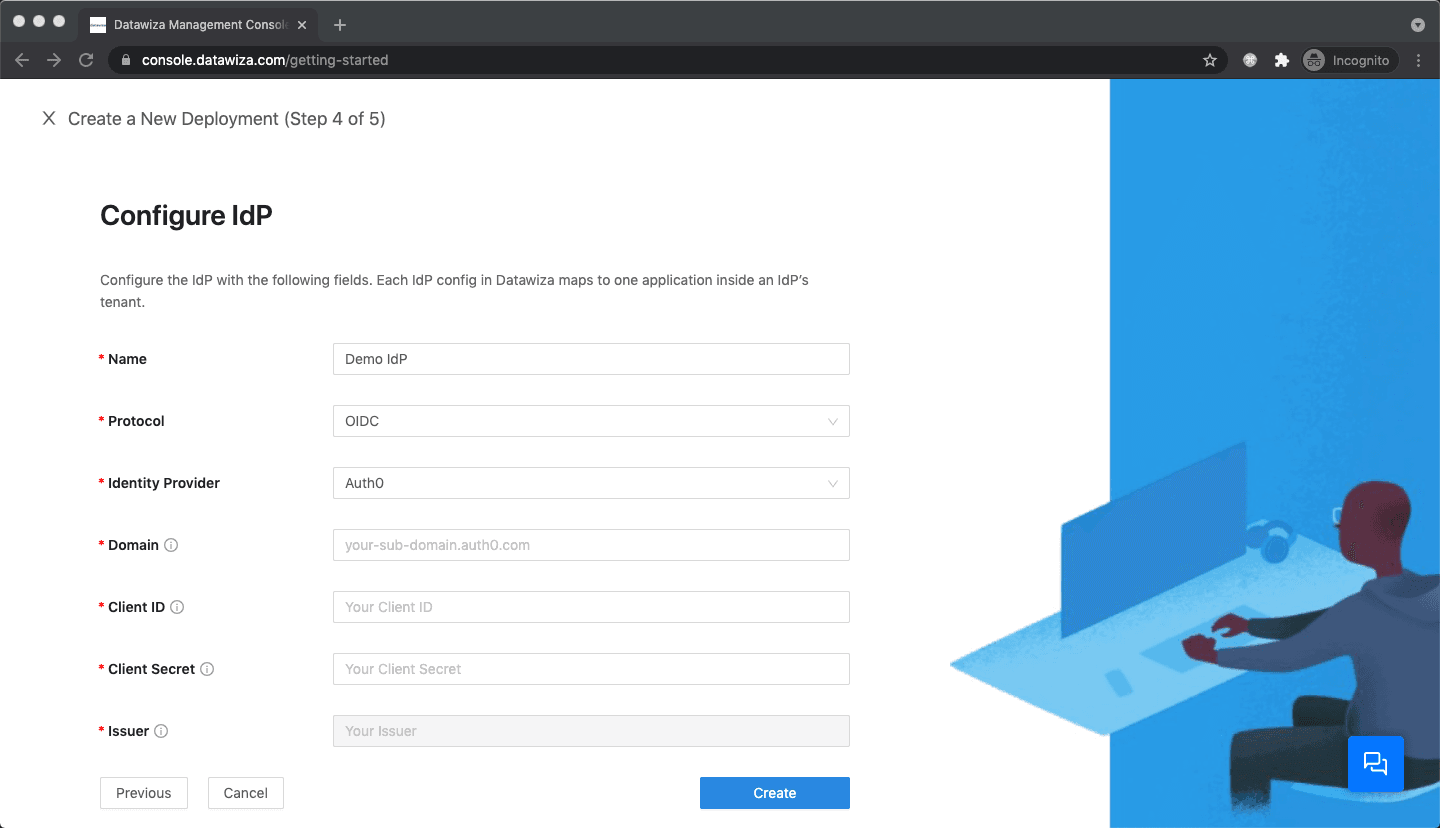The height and width of the screenshot is (828, 1440).
Task: Go forward in browser history
Action: [x=54, y=60]
